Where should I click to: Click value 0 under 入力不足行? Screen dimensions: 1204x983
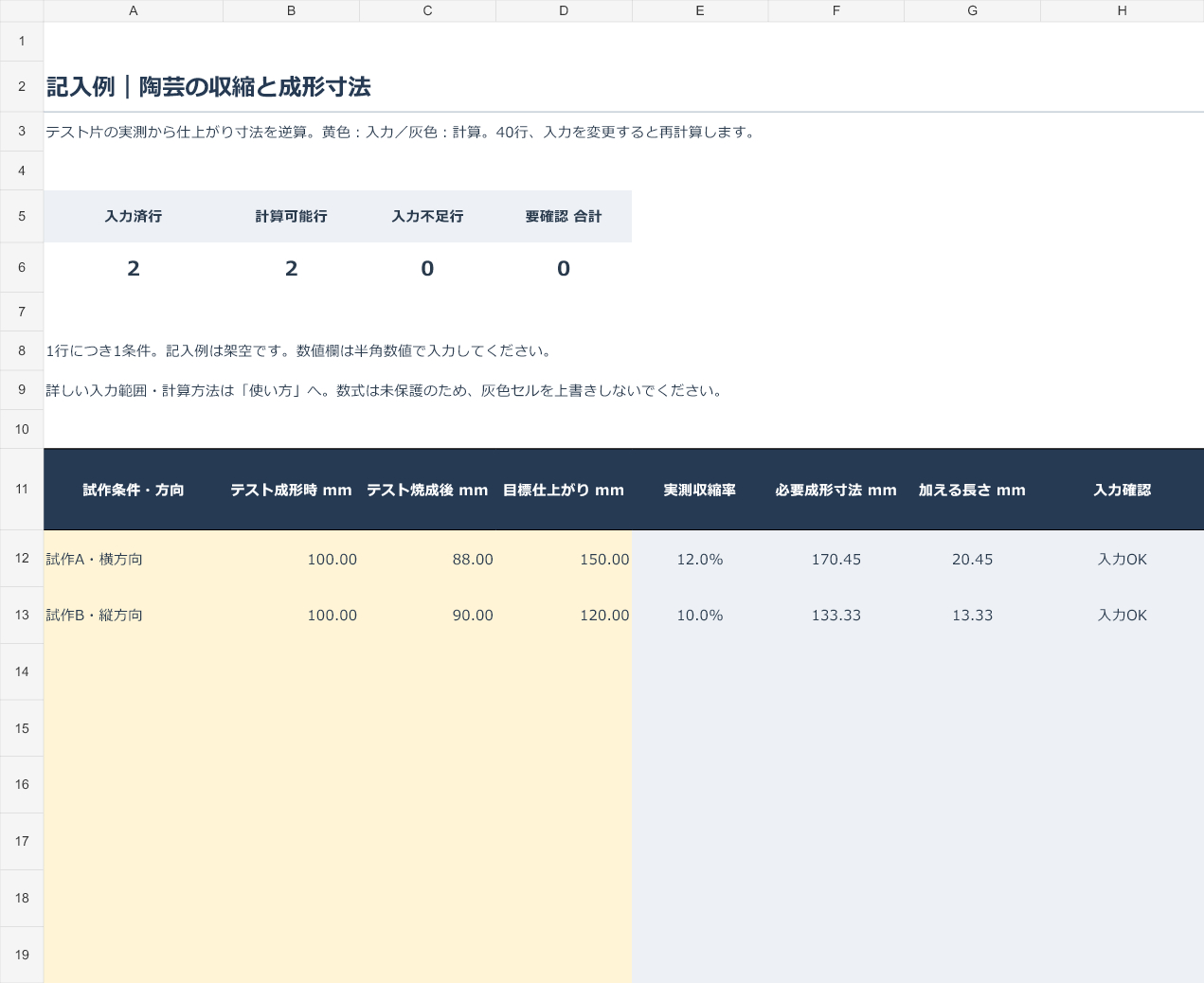[x=427, y=268]
